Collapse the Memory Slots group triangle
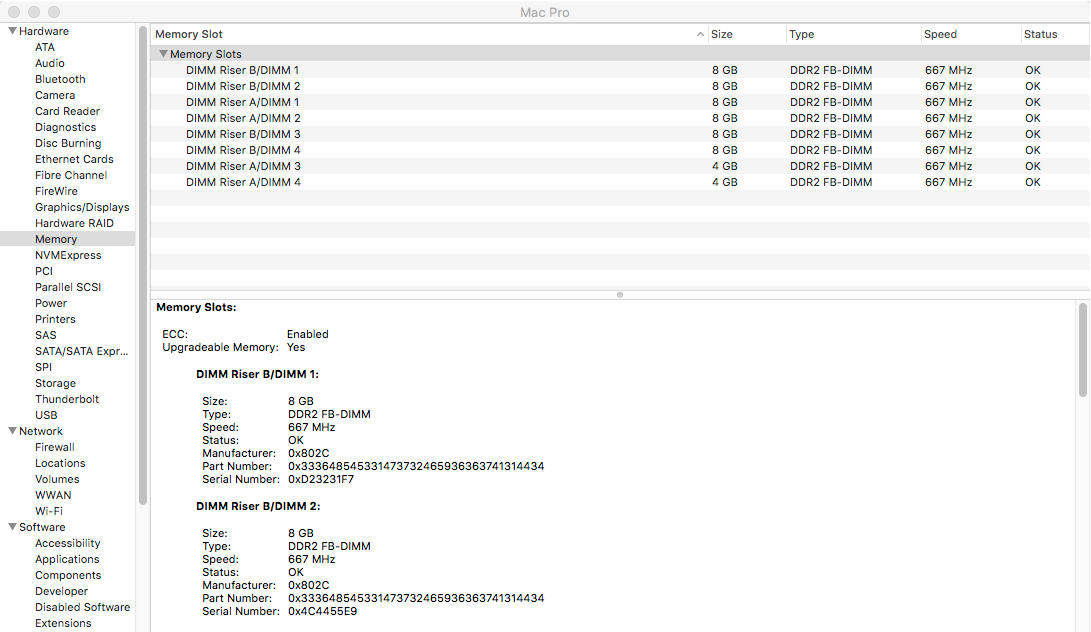Image resolution: width=1091 pixels, height=632 pixels. [x=164, y=54]
